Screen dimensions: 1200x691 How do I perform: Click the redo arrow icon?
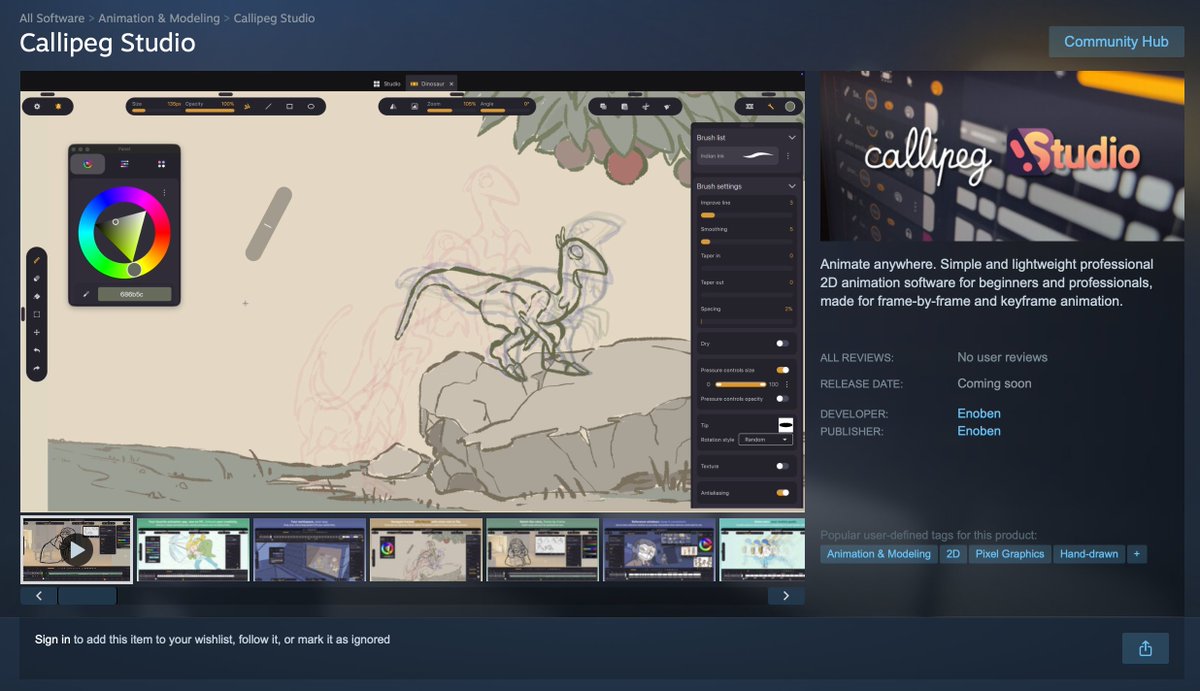37,368
